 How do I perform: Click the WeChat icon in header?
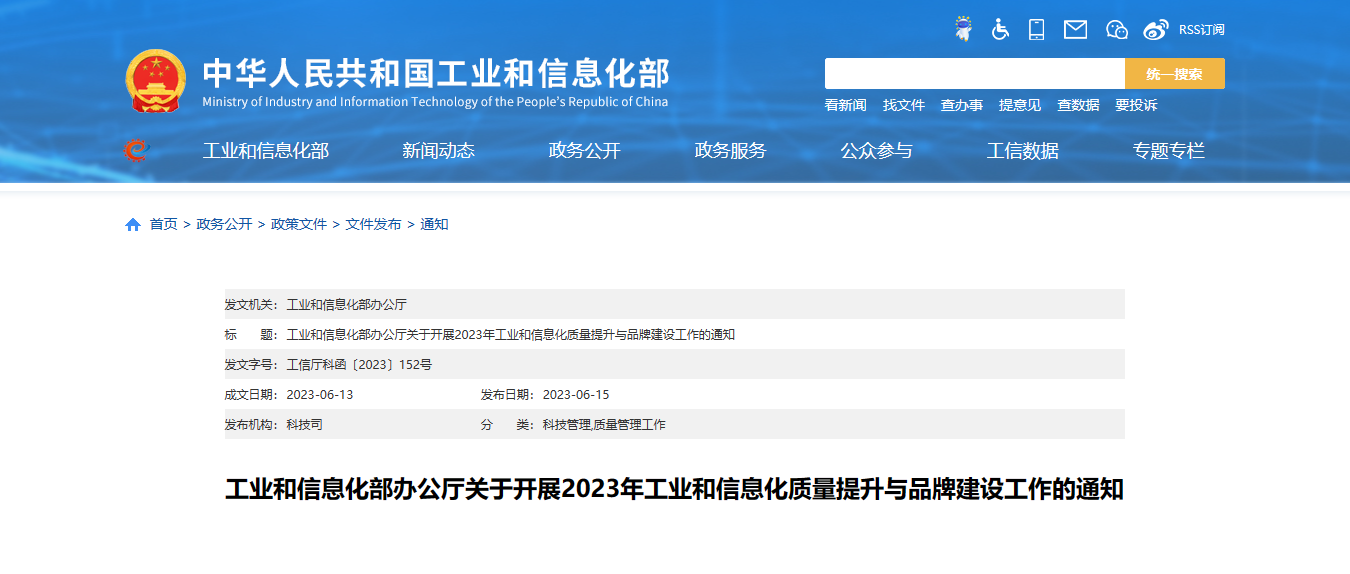pos(1116,29)
